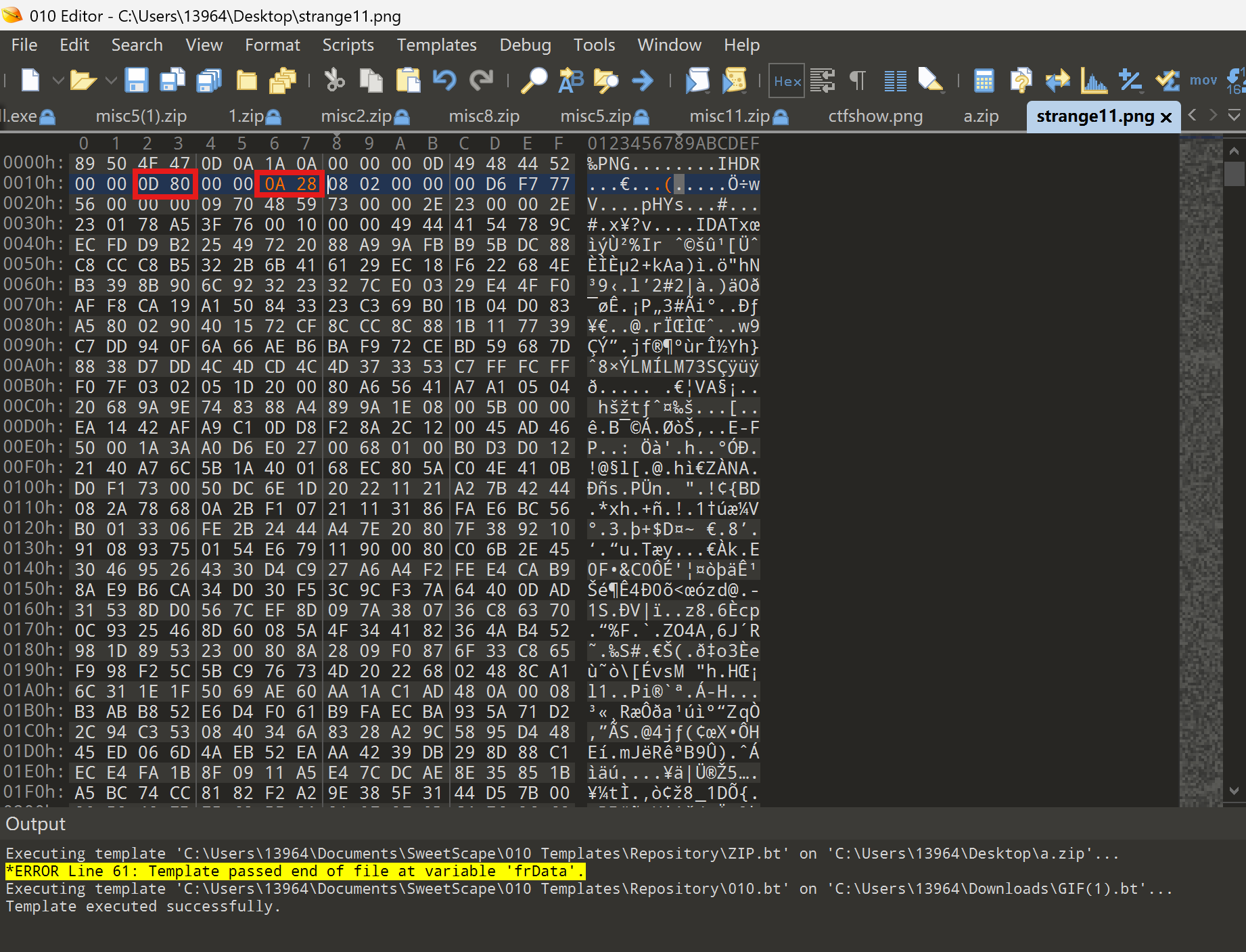Expand the Open file dropdown arrow
Image resolution: width=1246 pixels, height=952 pixels.
pyautogui.click(x=112, y=81)
